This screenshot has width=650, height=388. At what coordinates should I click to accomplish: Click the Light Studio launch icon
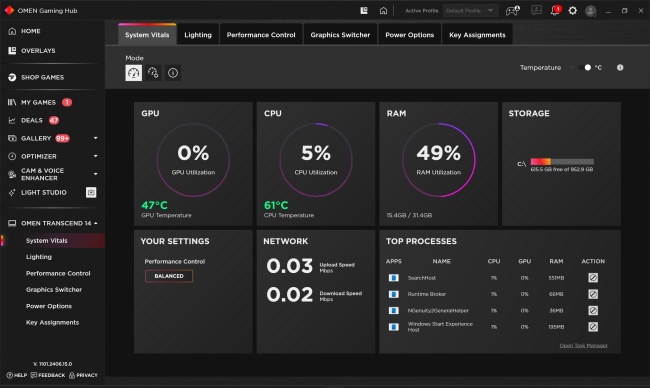click(x=91, y=192)
